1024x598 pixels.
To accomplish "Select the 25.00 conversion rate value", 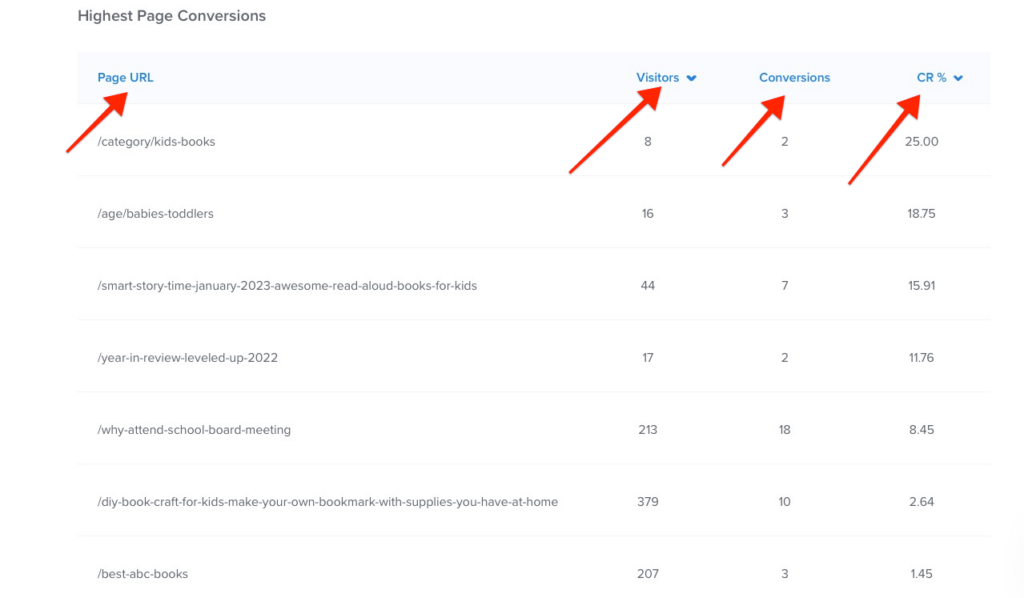I will (919, 141).
